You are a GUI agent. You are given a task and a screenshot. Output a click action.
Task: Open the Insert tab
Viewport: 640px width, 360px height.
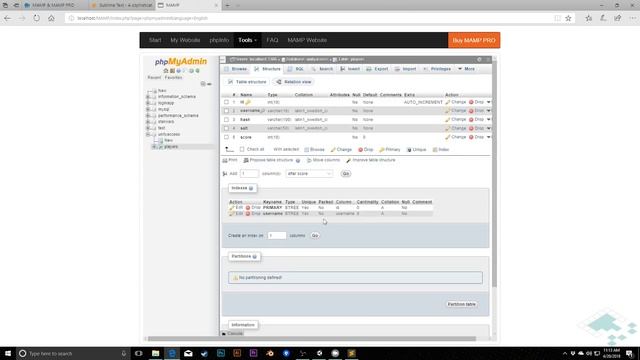[x=350, y=69]
